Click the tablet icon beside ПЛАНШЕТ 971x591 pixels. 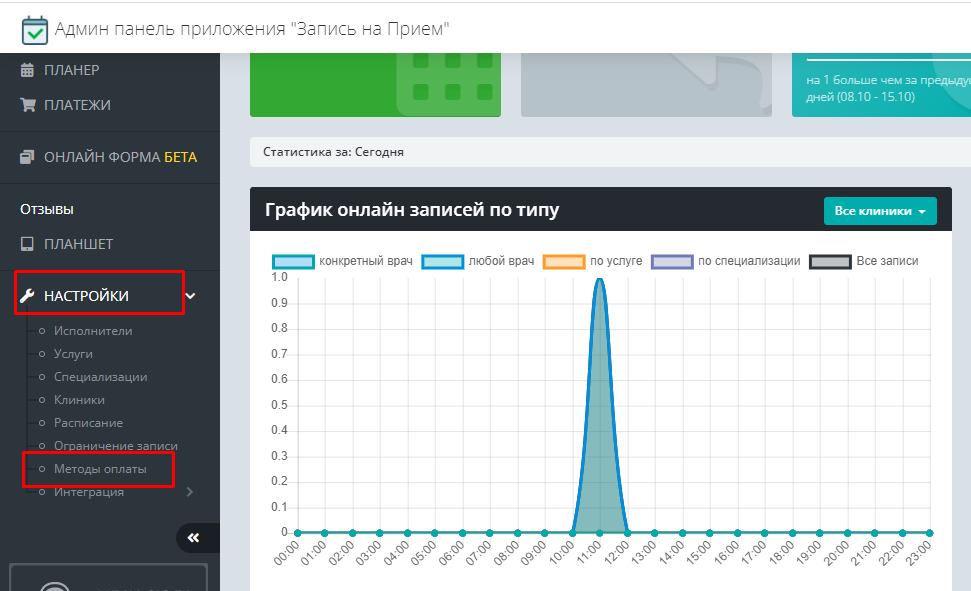(x=28, y=244)
